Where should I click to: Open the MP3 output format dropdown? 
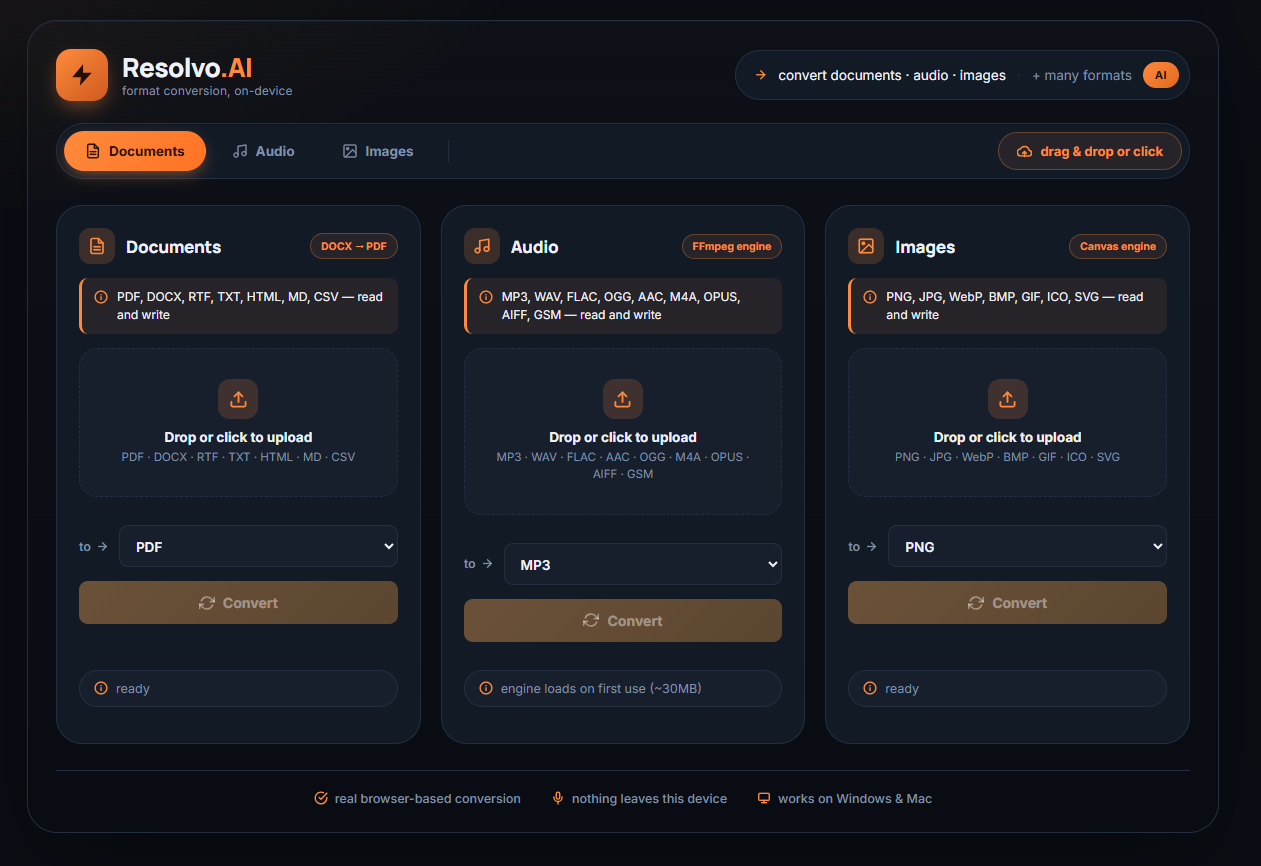[x=643, y=565]
